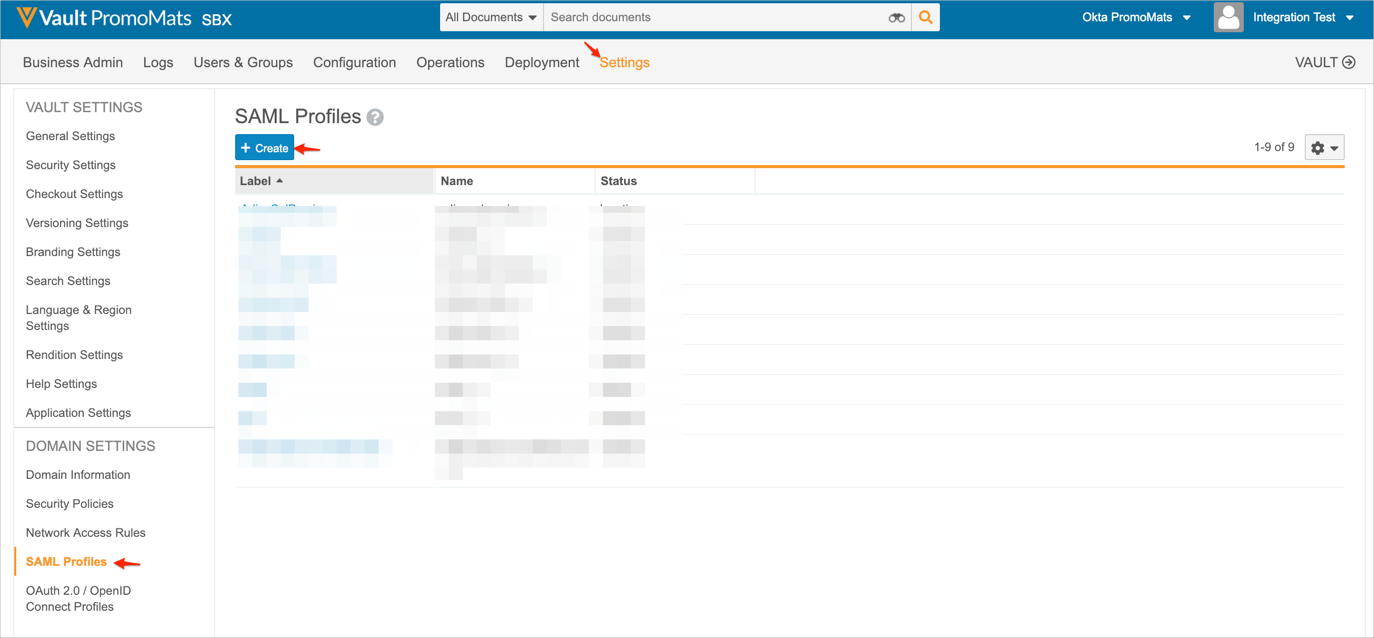Screen dimensions: 1374x638
Task: Select General Settings in the sidebar
Action: (x=70, y=136)
